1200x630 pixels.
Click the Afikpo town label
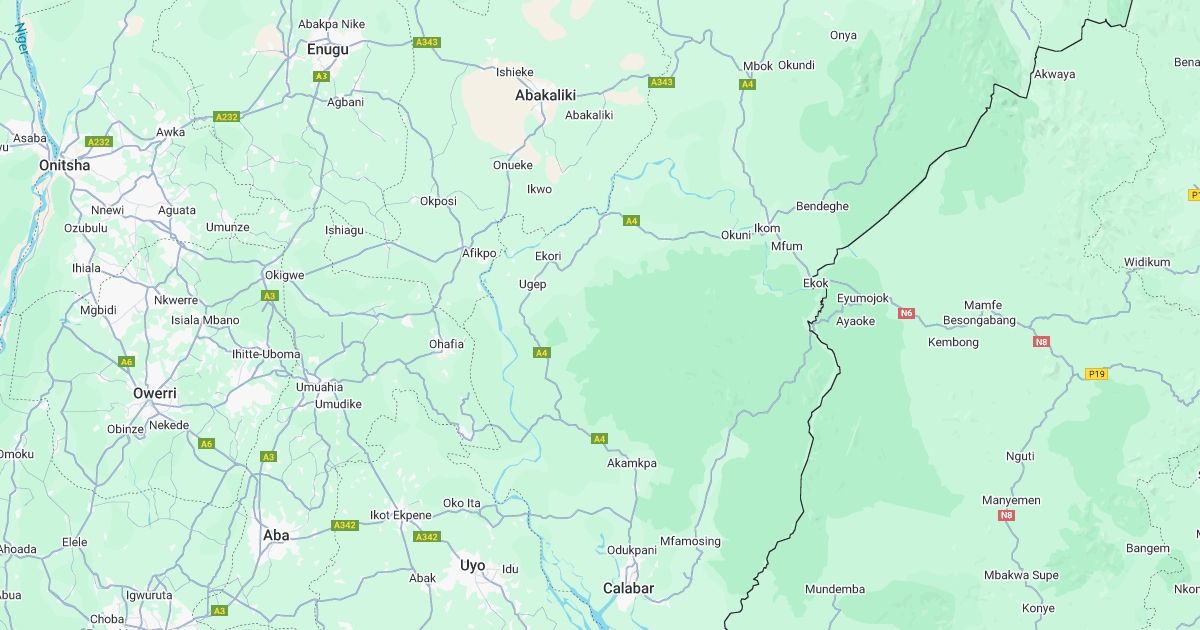479,253
